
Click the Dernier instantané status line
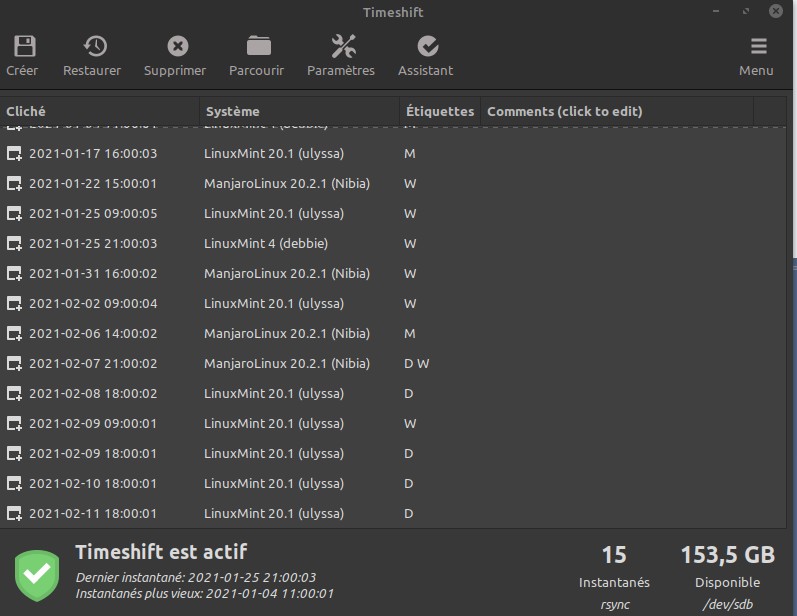coord(196,577)
